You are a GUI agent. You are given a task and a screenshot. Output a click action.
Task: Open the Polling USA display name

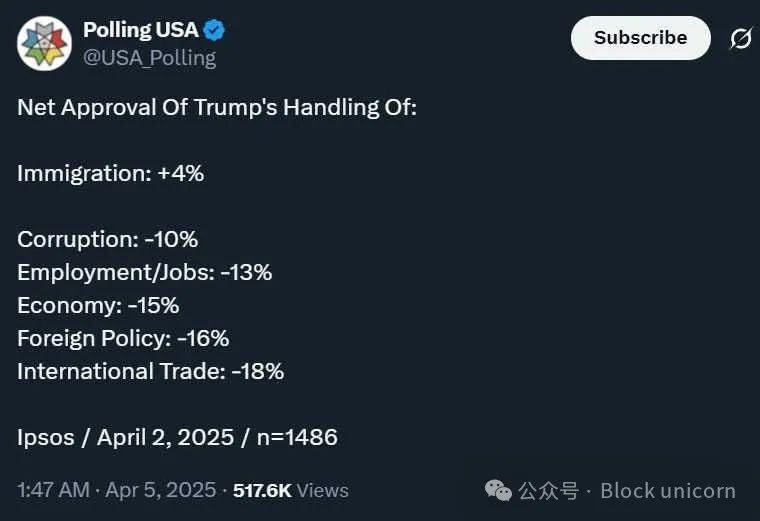point(140,31)
